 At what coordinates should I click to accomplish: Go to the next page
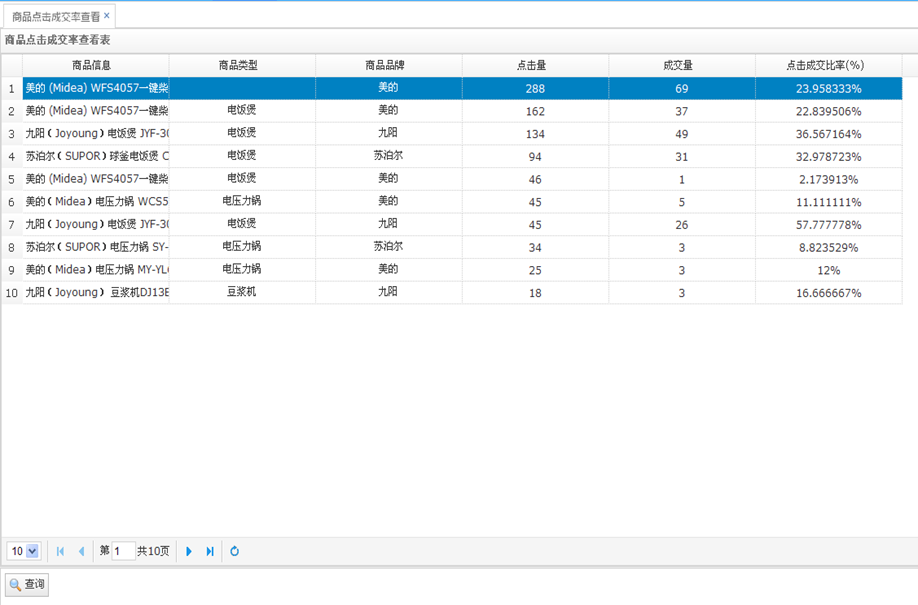pos(189,551)
